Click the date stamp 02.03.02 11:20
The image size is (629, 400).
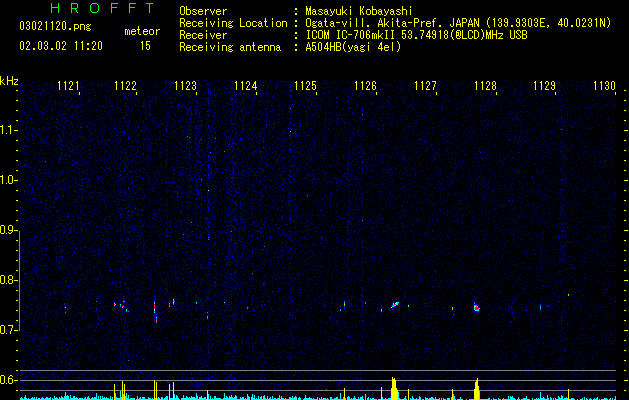point(61,46)
